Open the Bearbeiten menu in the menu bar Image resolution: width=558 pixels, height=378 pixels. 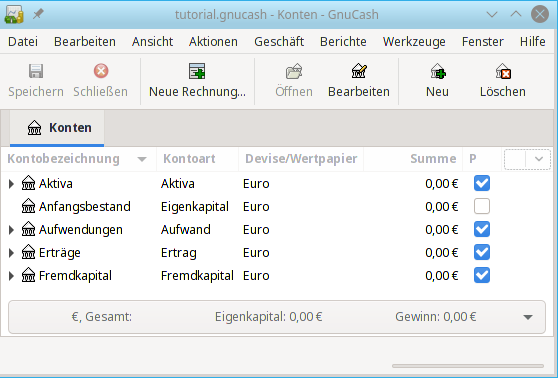click(85, 42)
